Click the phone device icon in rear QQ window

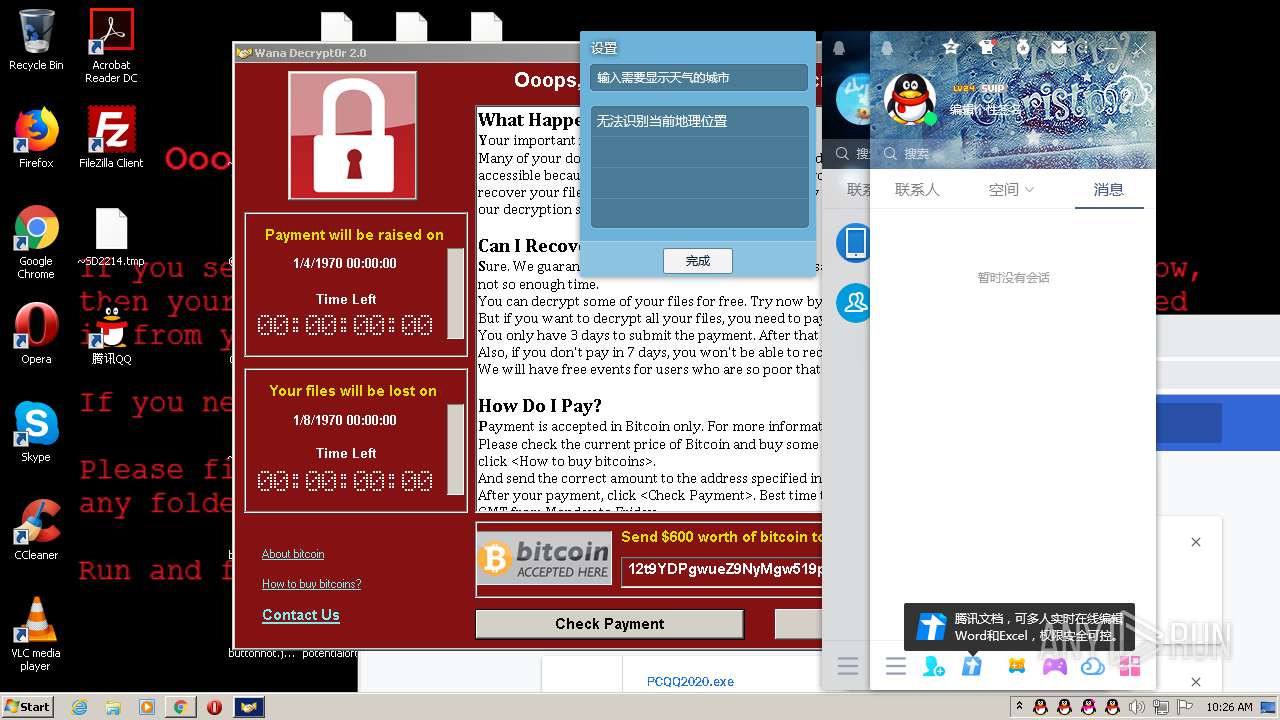855,243
